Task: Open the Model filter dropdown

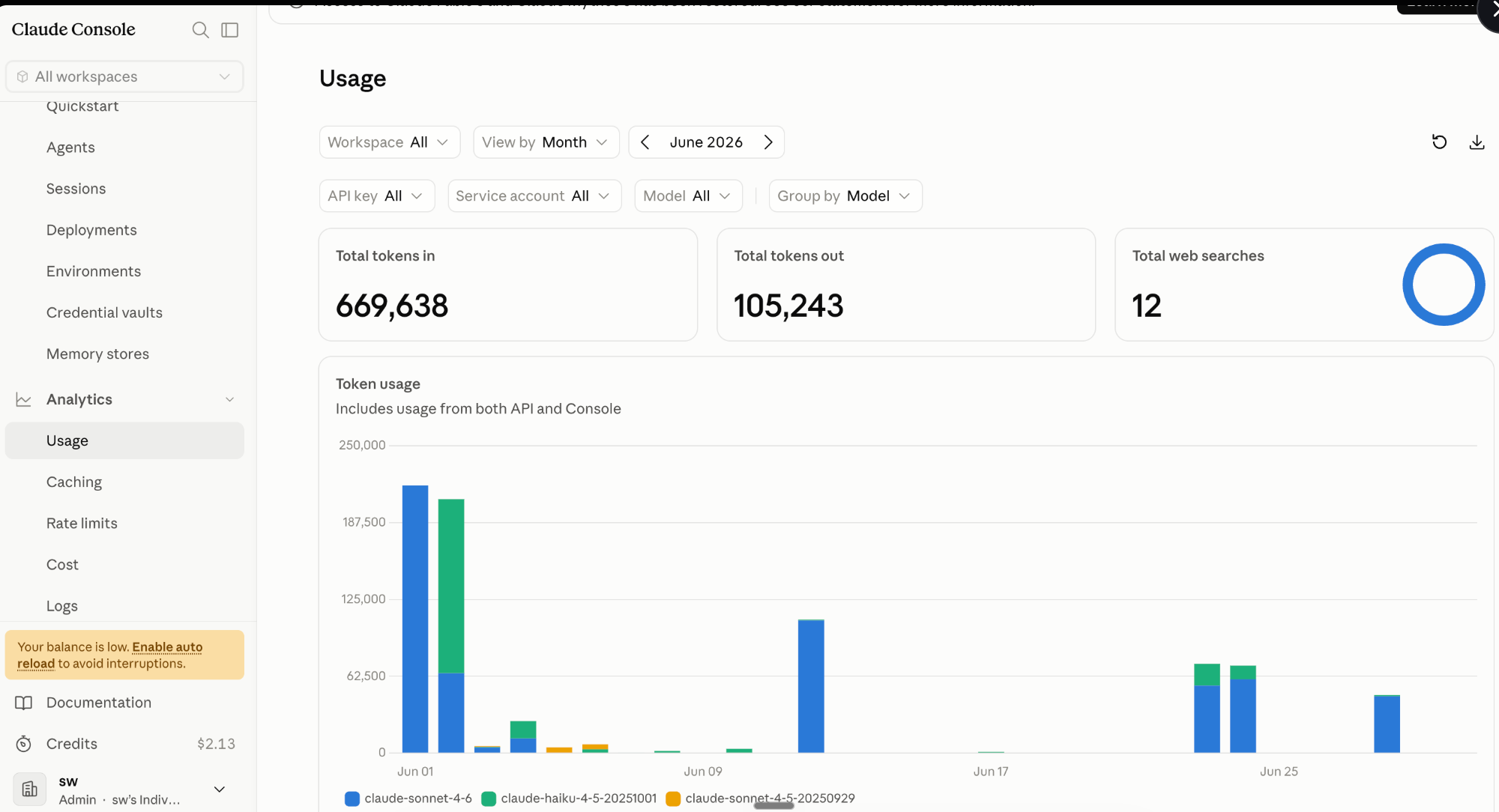Action: (x=689, y=196)
